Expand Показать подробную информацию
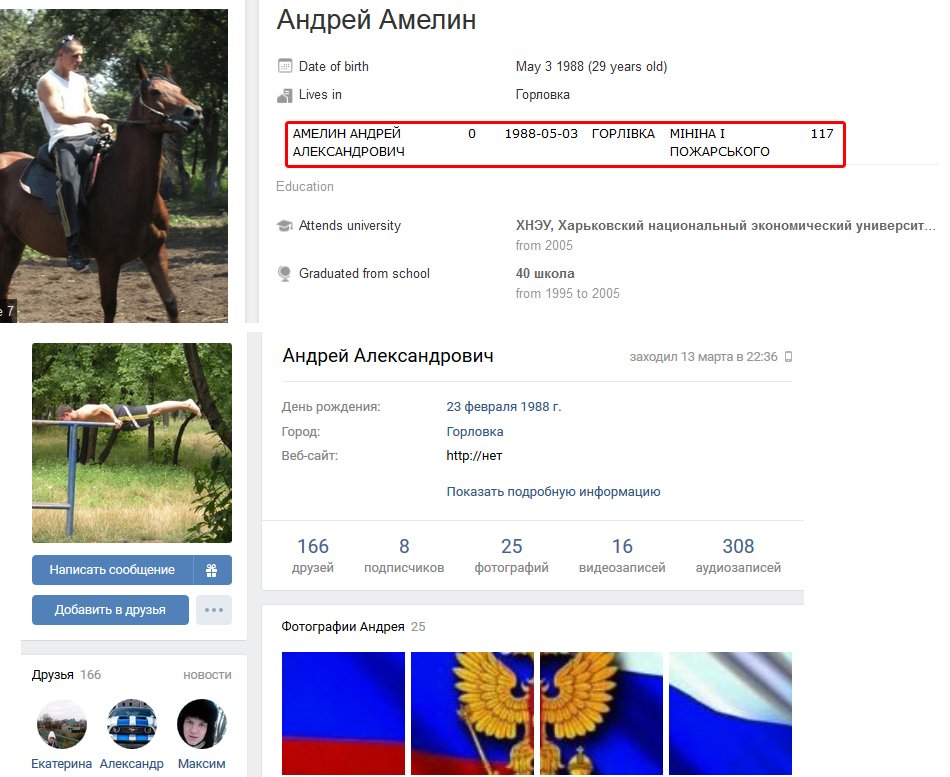This screenshot has width=950, height=777. pyautogui.click(x=553, y=492)
